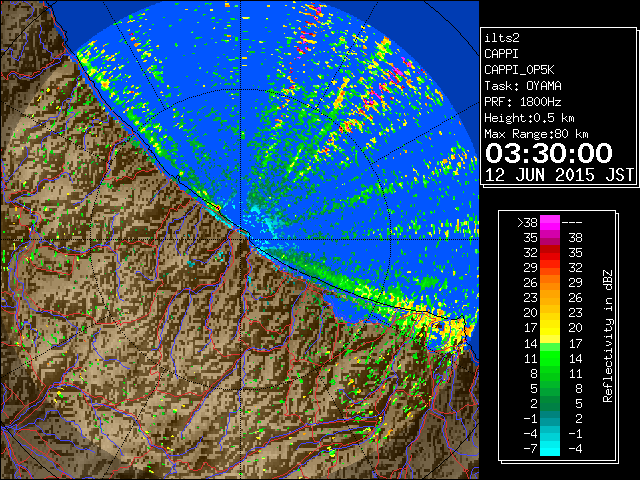Pick the bright magenta >38 dBZ legend swatch
The image size is (640, 480).
pyautogui.click(x=550, y=222)
